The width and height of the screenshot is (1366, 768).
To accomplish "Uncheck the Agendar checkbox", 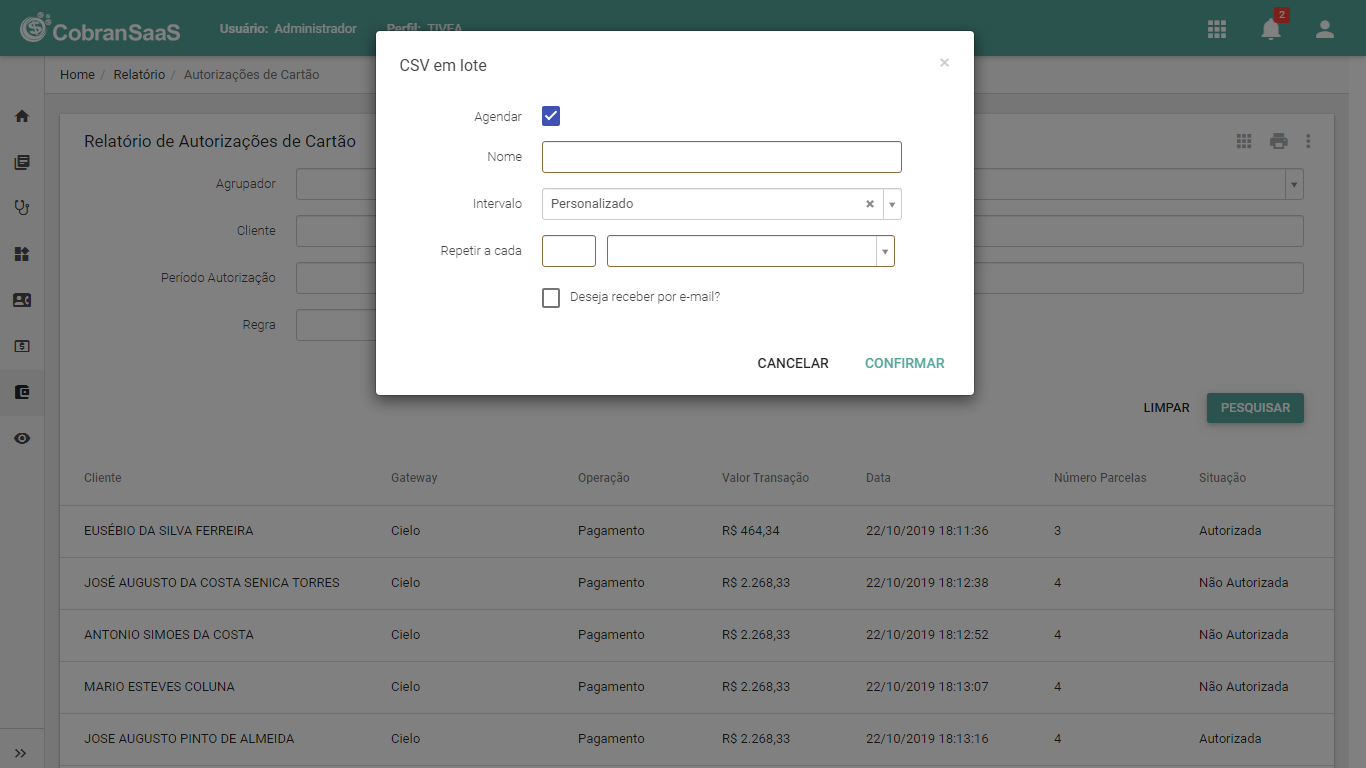I will 551,116.
